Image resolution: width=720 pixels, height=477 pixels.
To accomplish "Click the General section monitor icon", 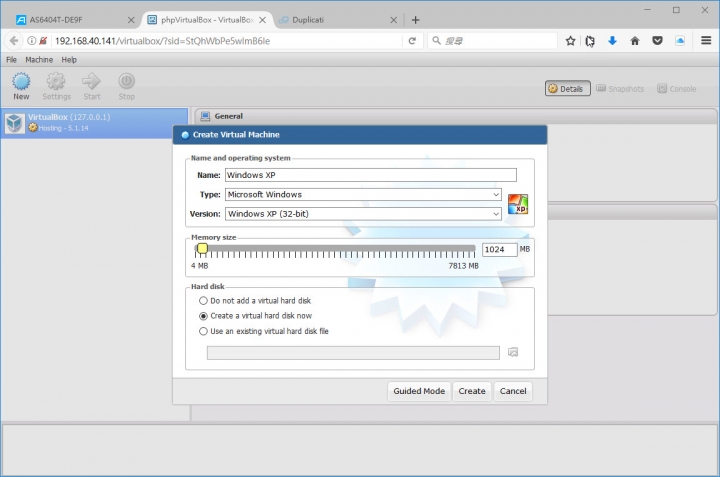I will [x=205, y=116].
